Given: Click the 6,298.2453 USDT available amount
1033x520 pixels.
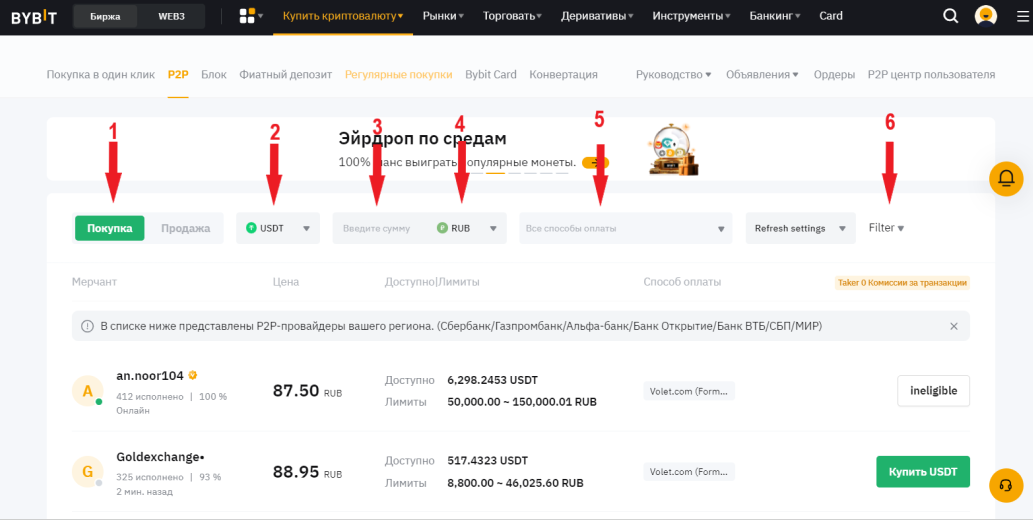Looking at the screenshot, I should 492,380.
